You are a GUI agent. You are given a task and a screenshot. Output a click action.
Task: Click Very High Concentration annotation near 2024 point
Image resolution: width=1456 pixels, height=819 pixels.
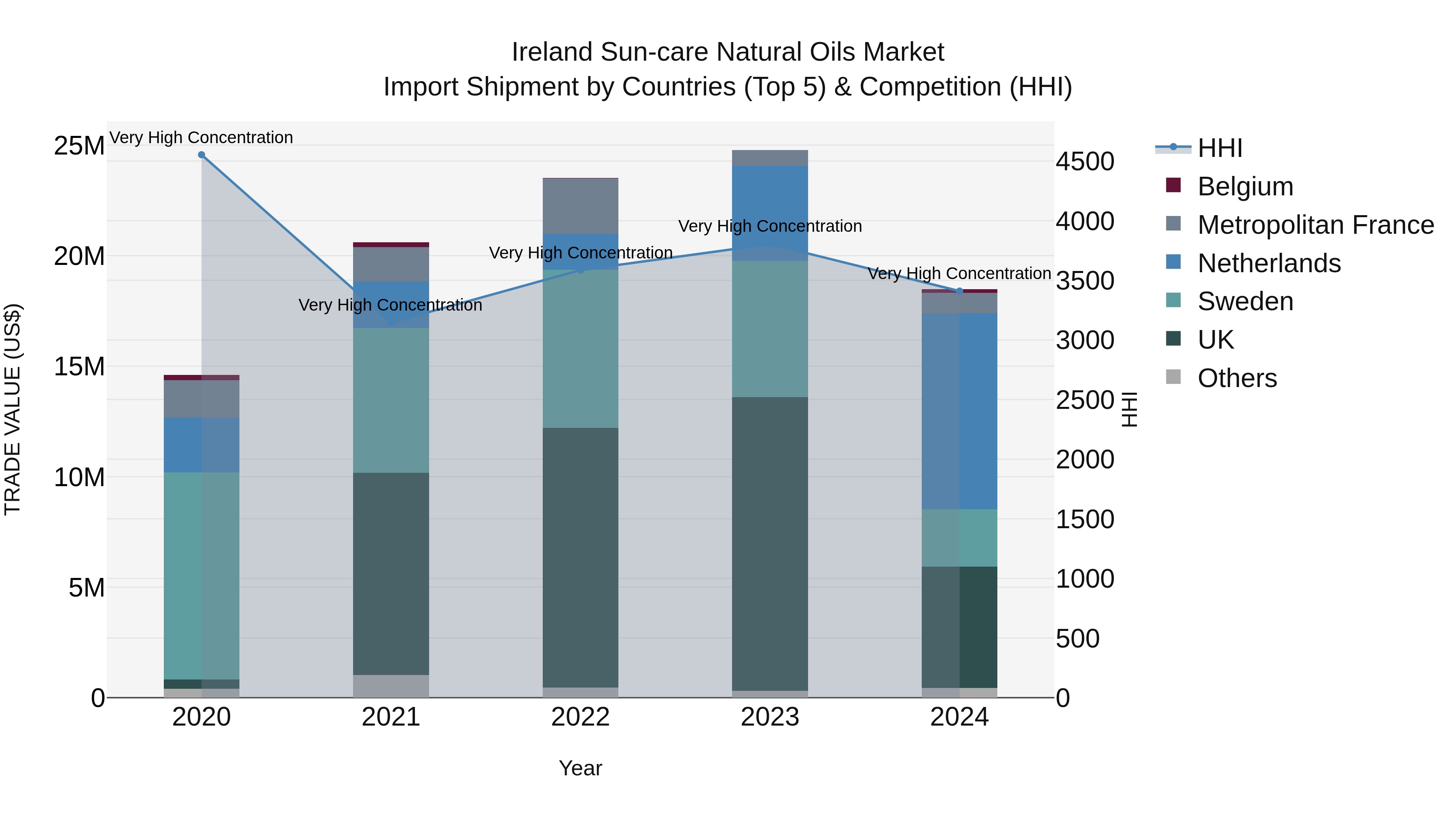point(959,273)
